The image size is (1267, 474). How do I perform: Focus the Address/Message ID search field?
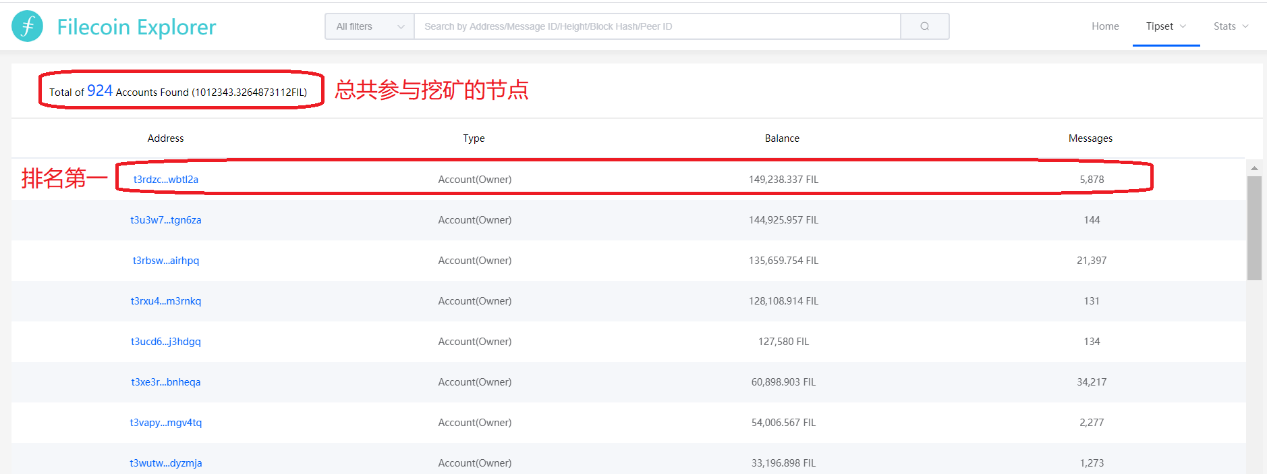[657, 27]
